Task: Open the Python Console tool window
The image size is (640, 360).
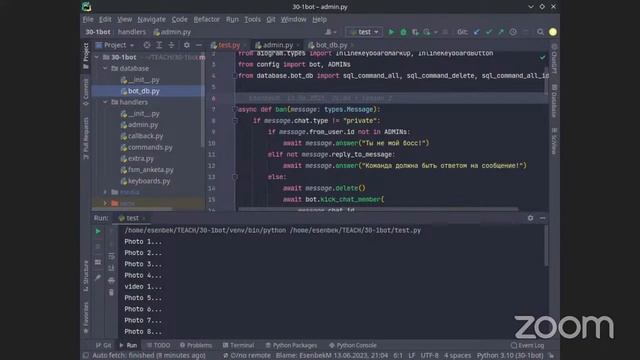Action: point(353,345)
